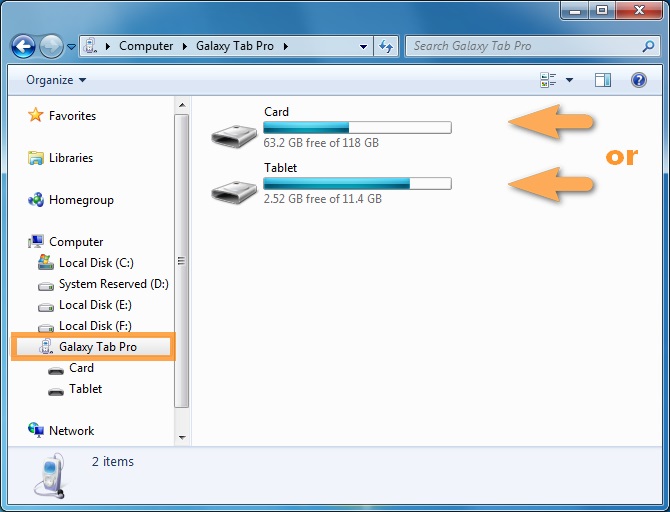The width and height of the screenshot is (670, 512).
Task: Click the Network globe icon
Action: (x=36, y=430)
